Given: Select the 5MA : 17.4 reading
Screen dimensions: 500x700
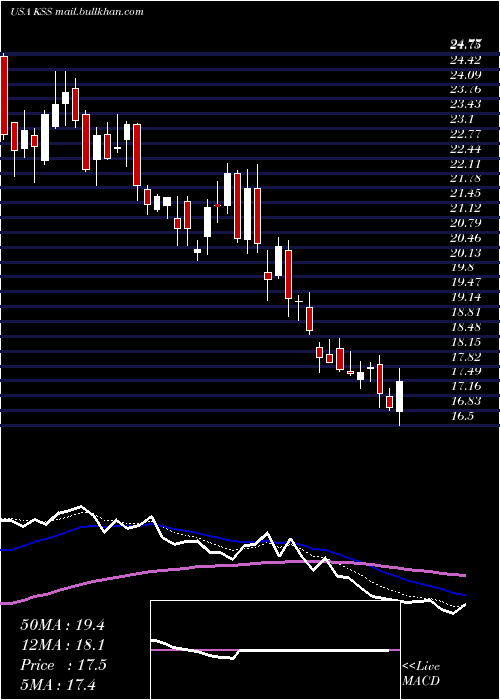Looking at the screenshot, I should pyautogui.click(x=58, y=684).
